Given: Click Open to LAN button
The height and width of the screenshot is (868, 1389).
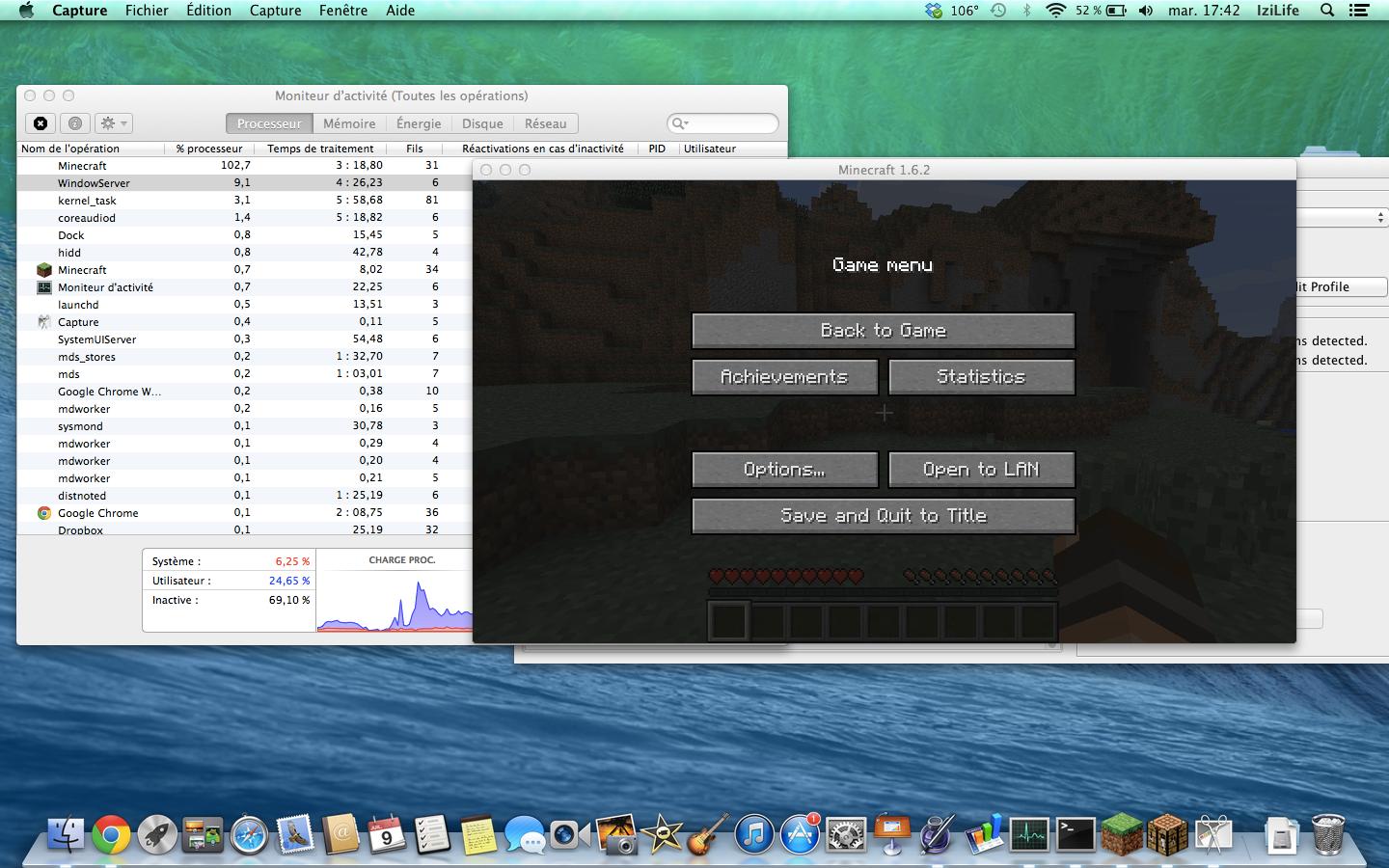Looking at the screenshot, I should 981,470.
